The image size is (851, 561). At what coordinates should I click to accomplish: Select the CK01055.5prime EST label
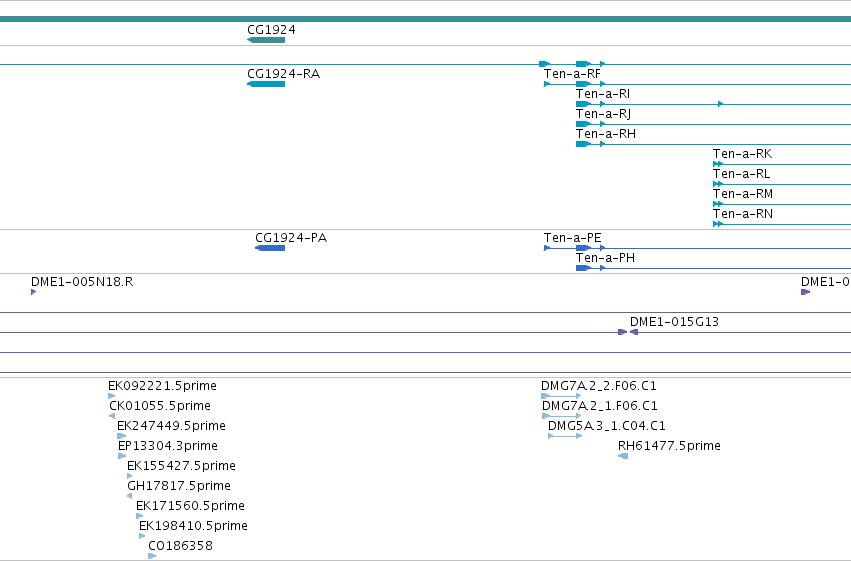point(160,406)
